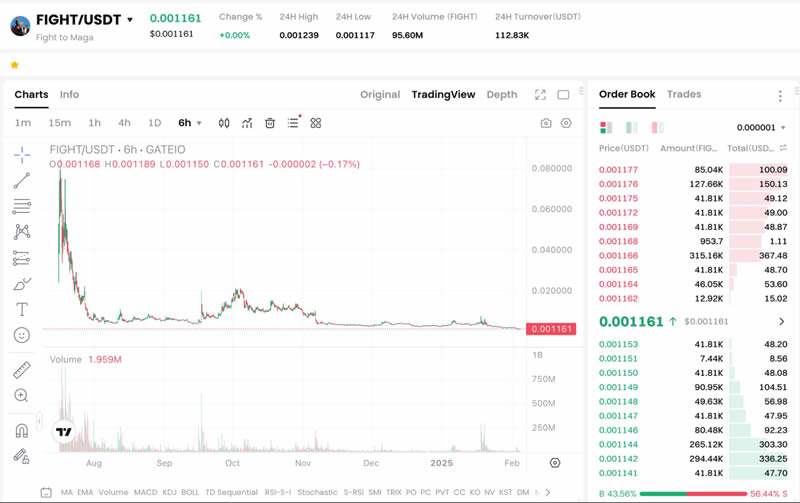Viewport: 800px width, 503px height.
Task: Take a chart snapshot with camera icon
Action: click(x=546, y=123)
